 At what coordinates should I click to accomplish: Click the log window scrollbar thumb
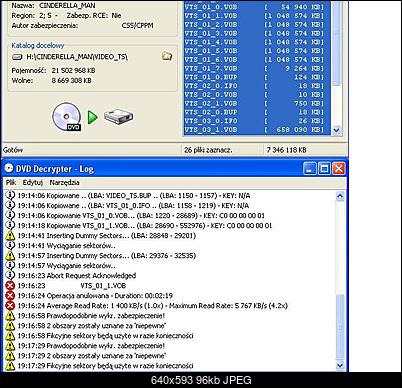click(340, 327)
